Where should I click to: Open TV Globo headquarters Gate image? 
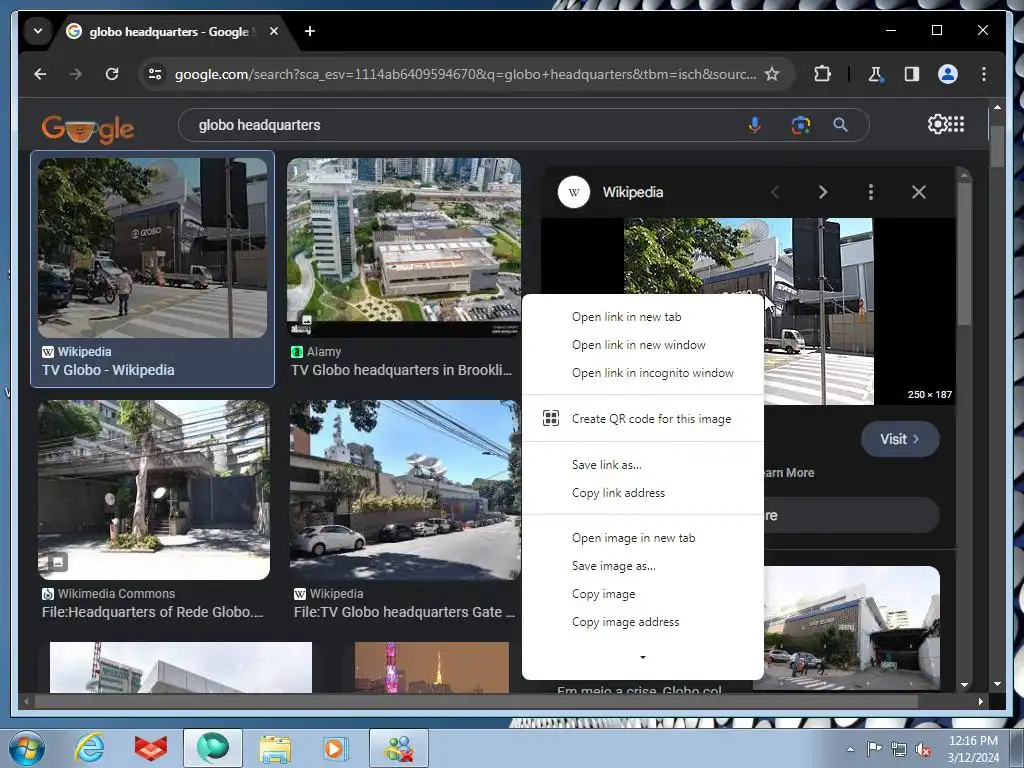(405, 490)
